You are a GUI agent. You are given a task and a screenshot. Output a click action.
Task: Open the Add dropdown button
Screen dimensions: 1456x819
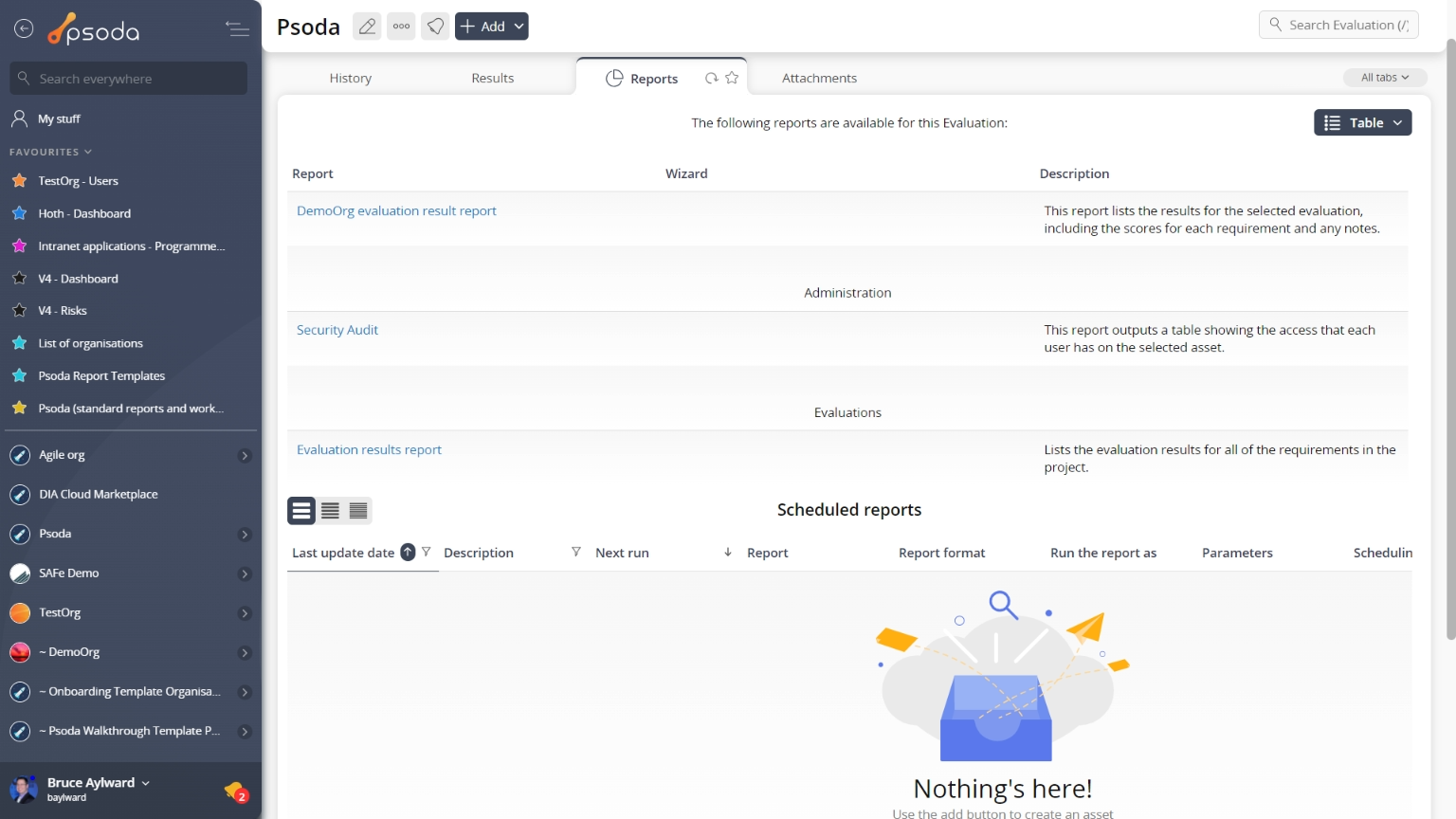pyautogui.click(x=492, y=27)
